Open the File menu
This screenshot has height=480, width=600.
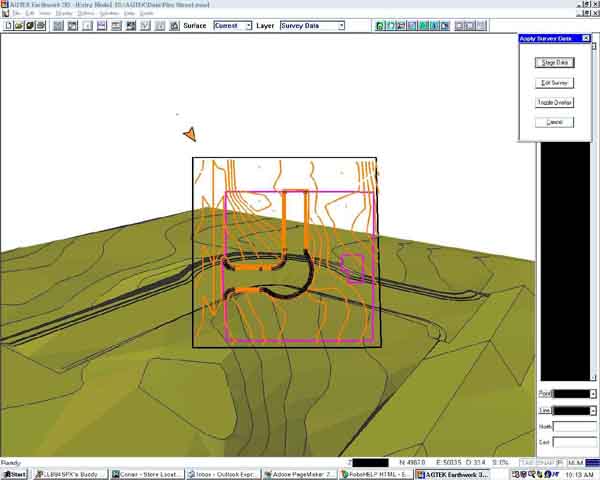point(17,12)
